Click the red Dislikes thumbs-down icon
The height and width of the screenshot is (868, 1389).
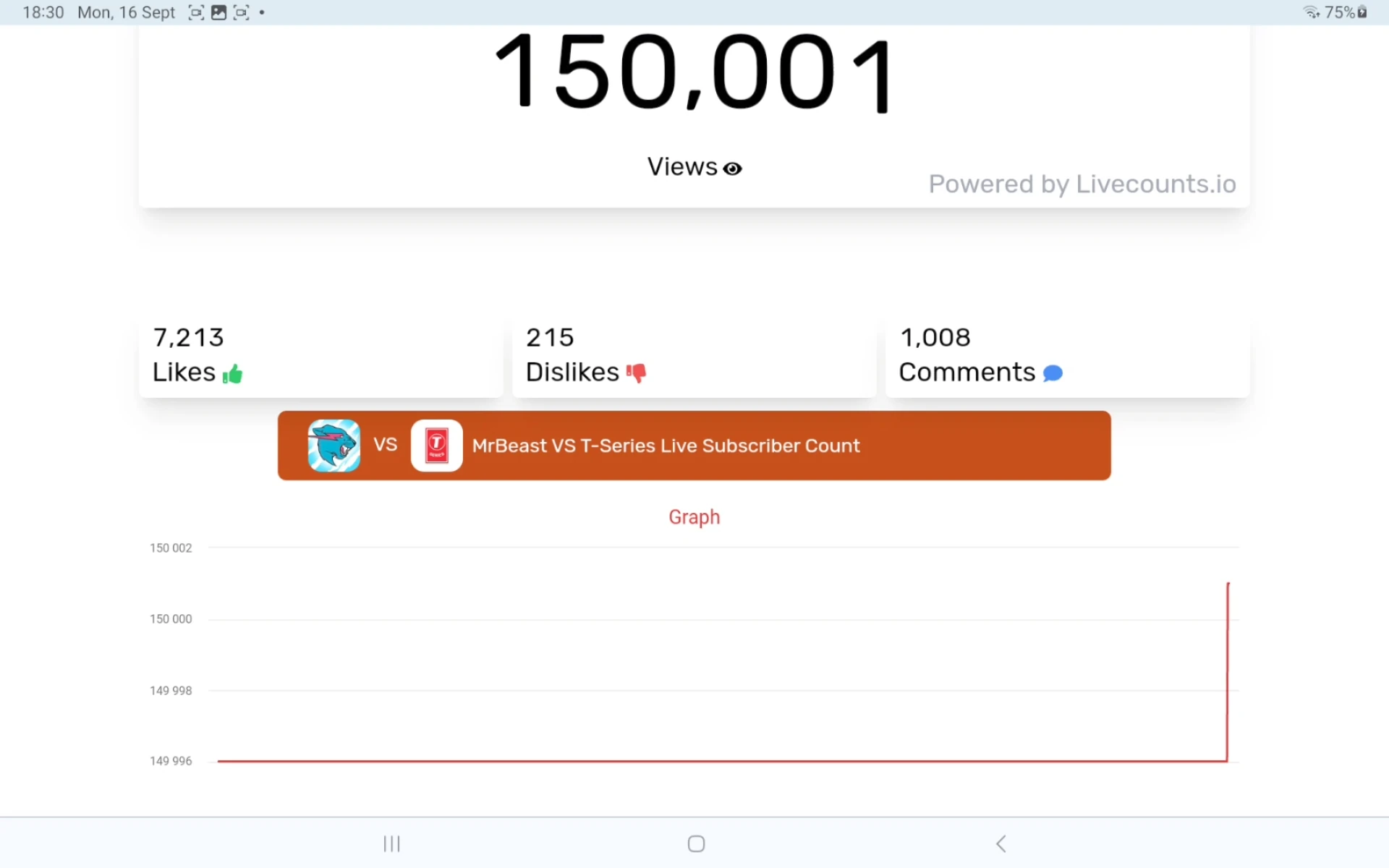tap(637, 375)
